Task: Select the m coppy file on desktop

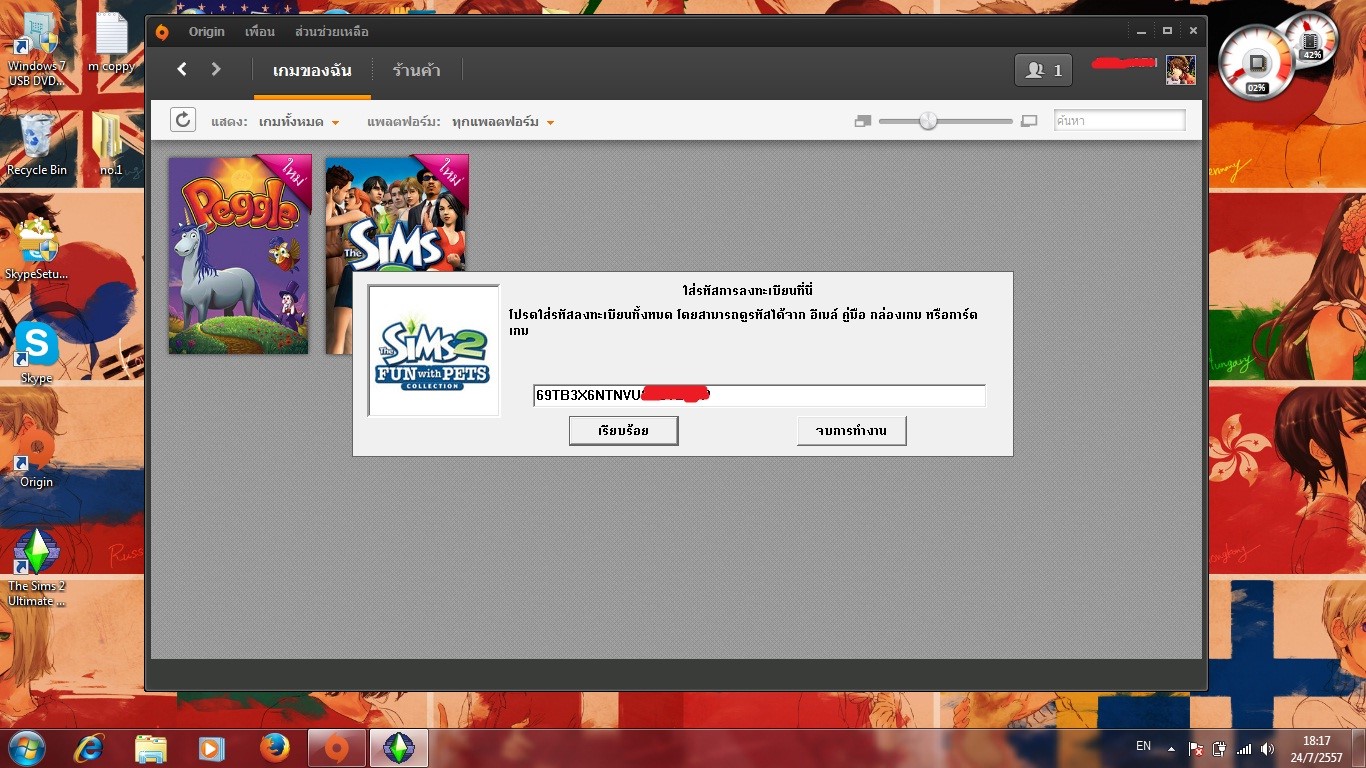Action: tap(111, 44)
